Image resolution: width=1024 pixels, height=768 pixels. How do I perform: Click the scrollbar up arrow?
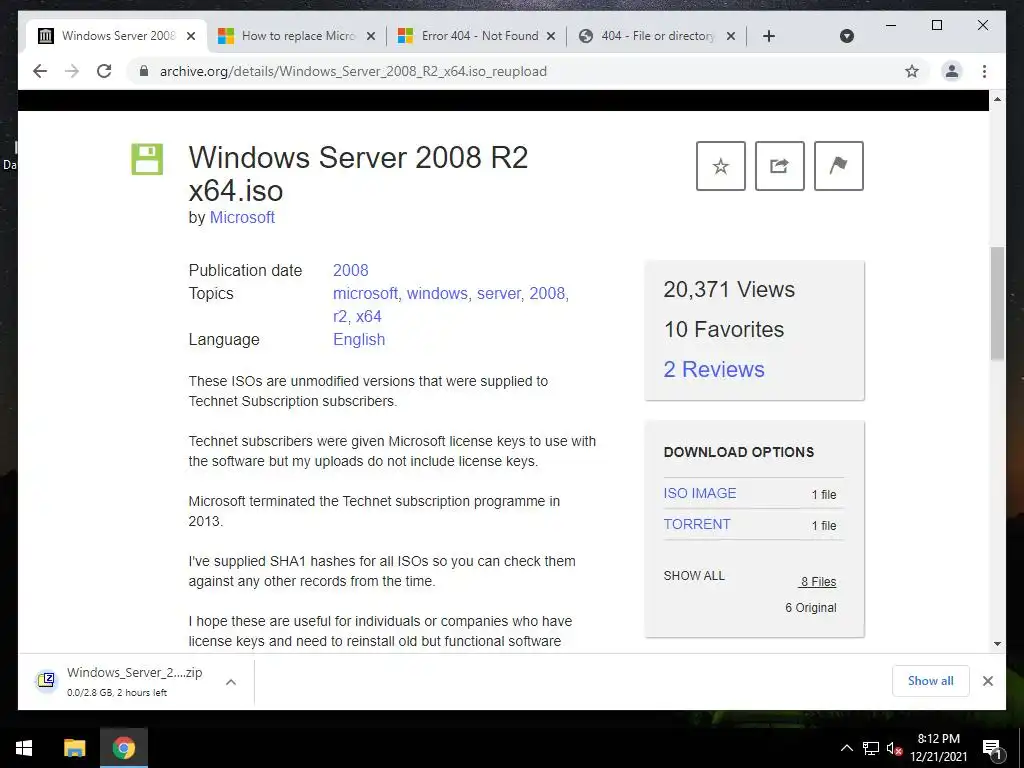tap(997, 99)
